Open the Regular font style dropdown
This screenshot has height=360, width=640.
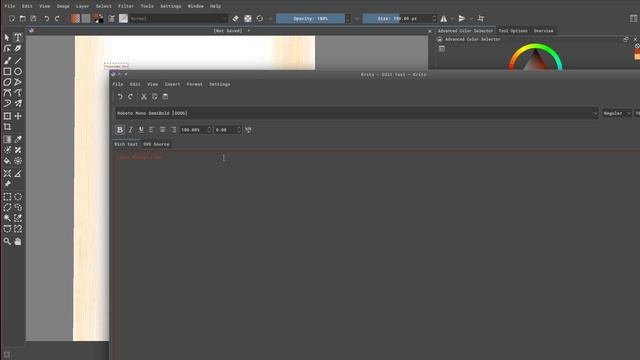tap(617, 113)
